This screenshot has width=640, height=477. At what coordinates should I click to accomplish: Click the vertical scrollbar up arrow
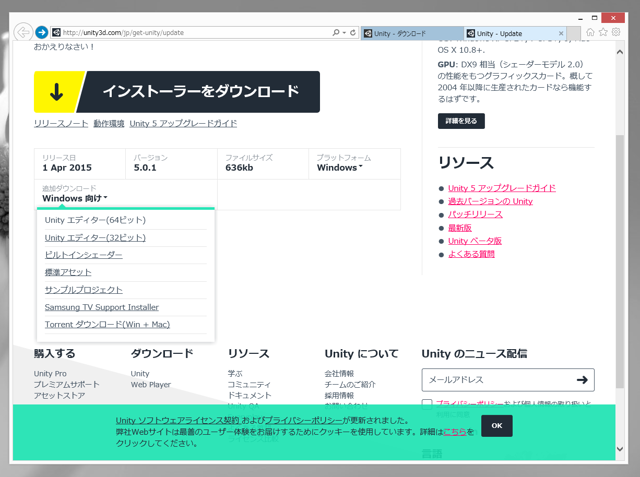click(x=620, y=52)
